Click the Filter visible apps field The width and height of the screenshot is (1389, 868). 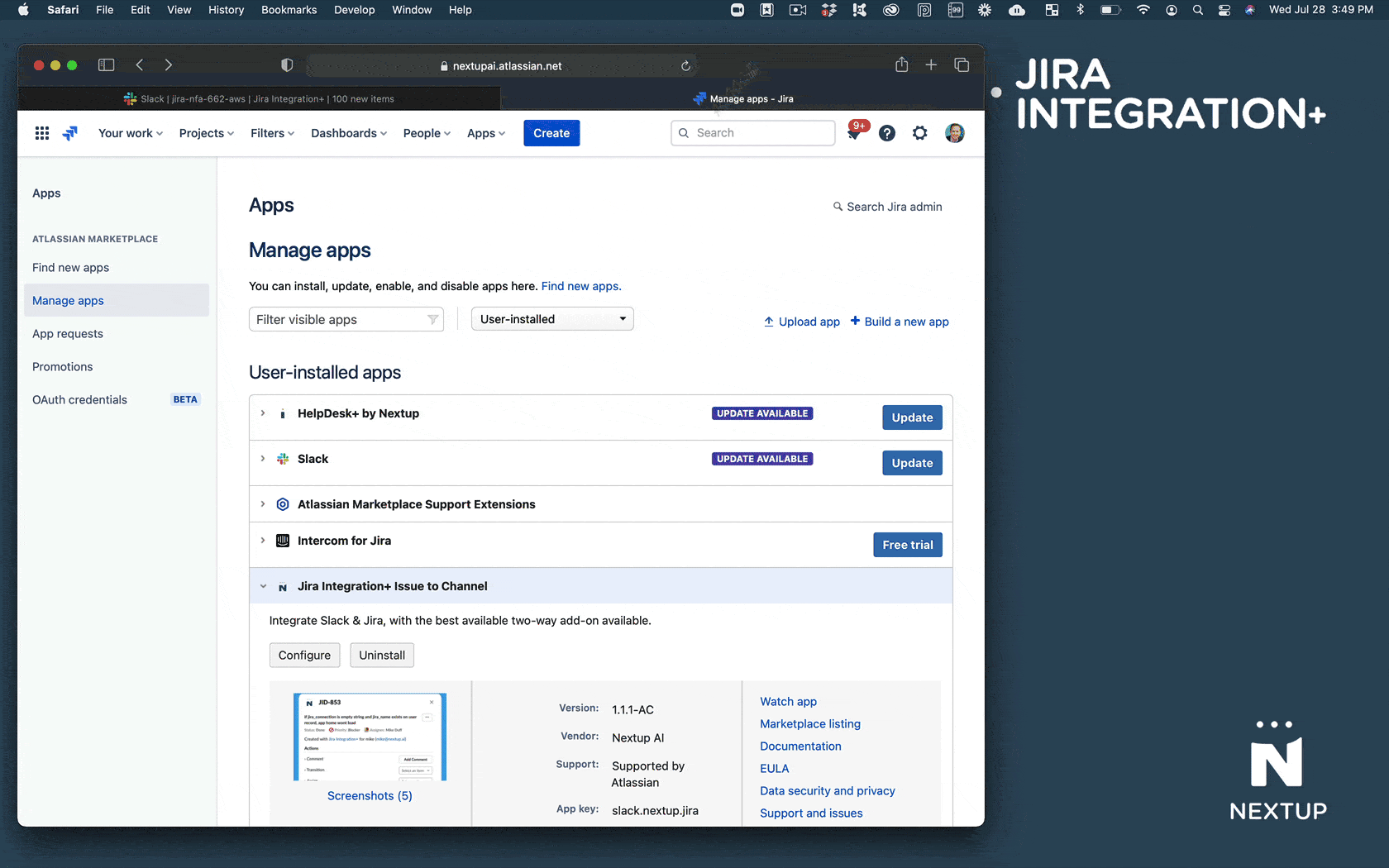[346, 320]
